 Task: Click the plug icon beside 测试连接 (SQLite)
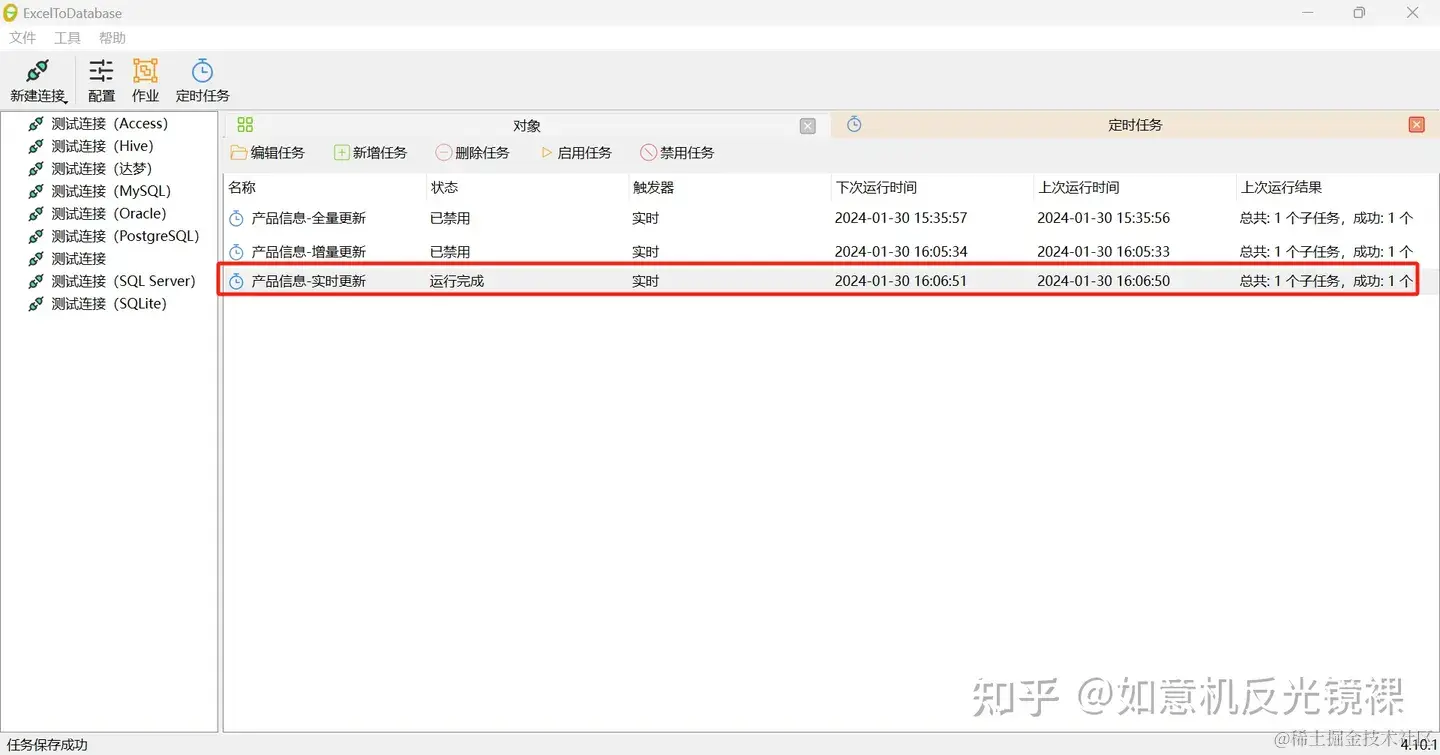pyautogui.click(x=36, y=304)
